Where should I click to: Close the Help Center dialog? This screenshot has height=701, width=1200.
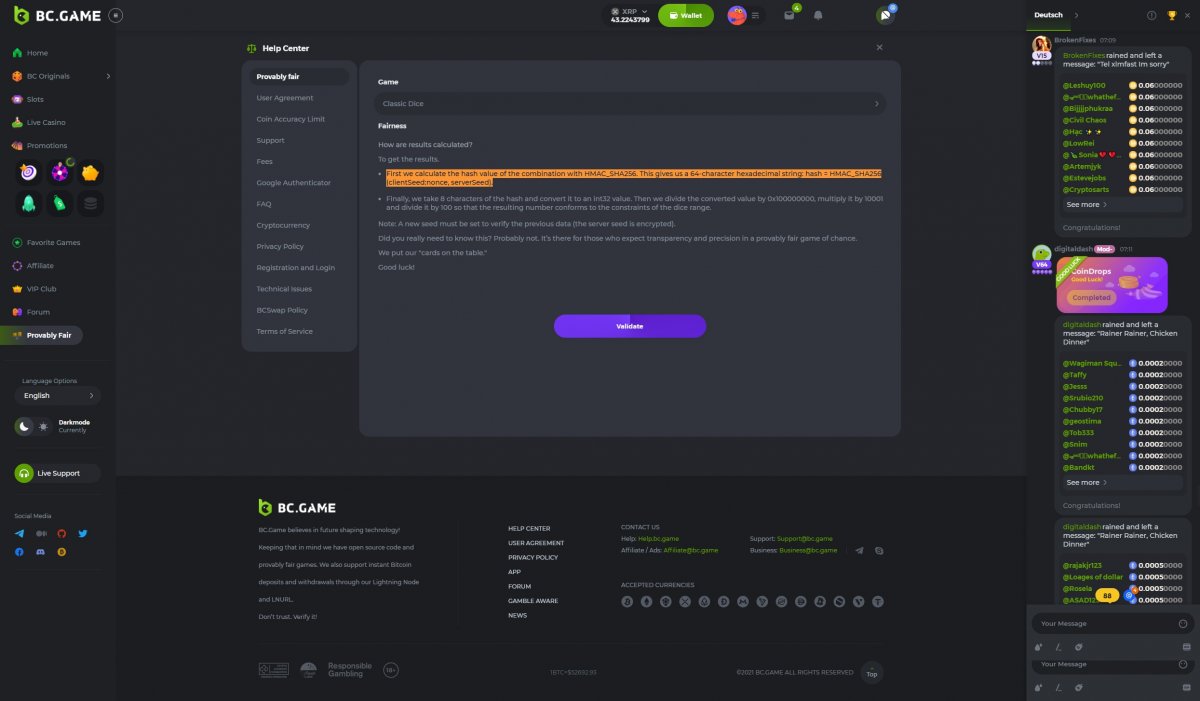point(879,48)
